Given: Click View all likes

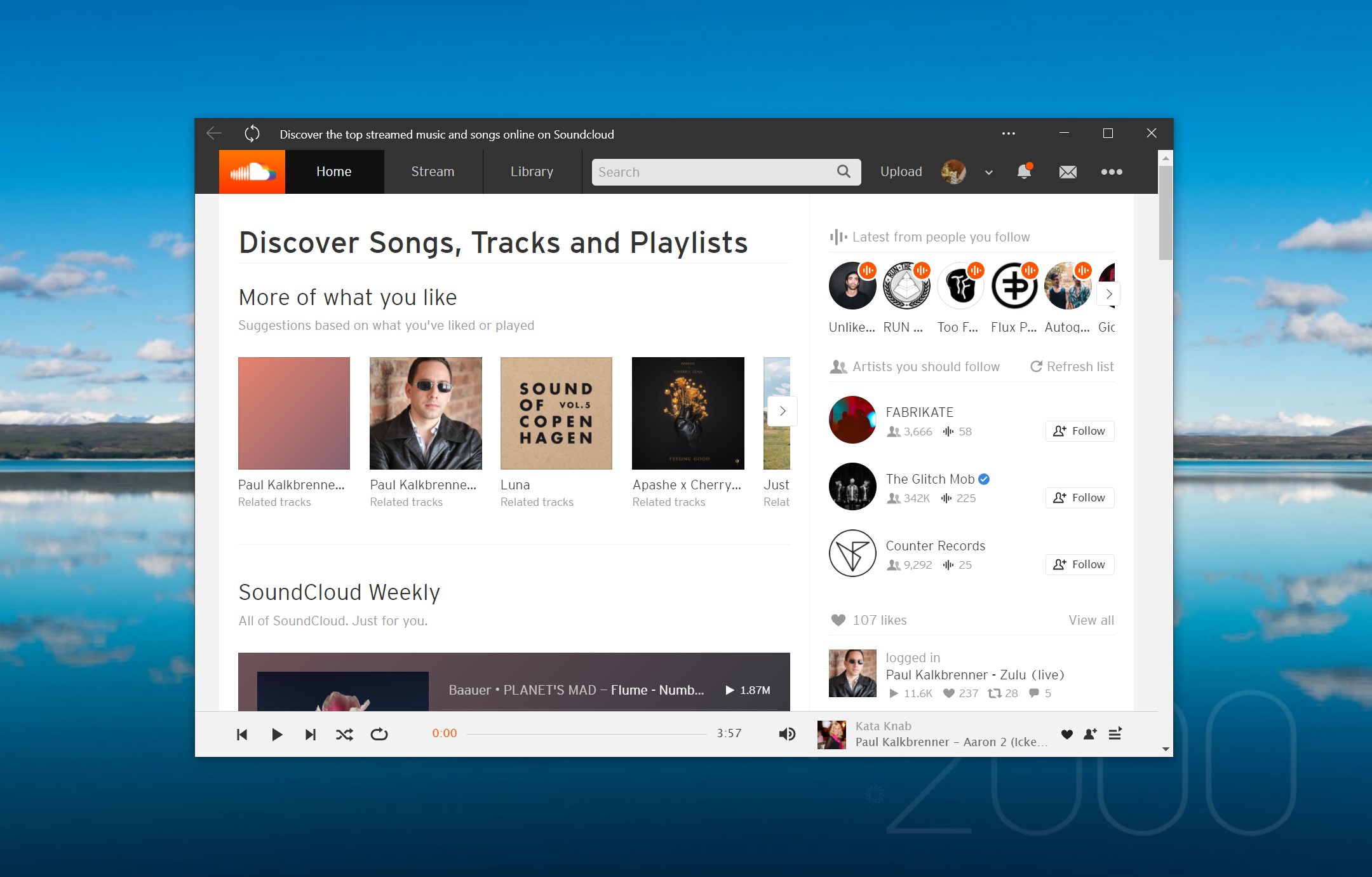Looking at the screenshot, I should [1091, 620].
